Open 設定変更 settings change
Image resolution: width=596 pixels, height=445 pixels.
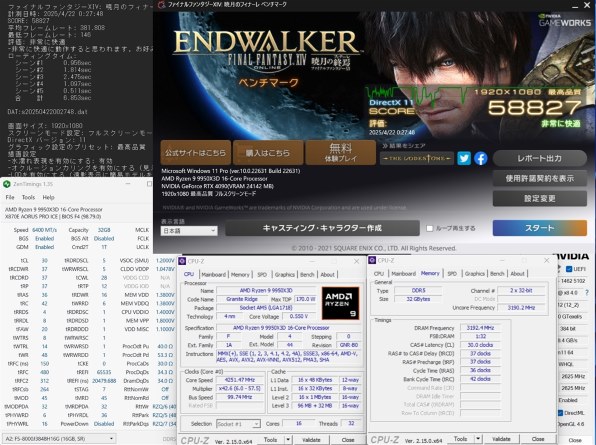click(540, 198)
